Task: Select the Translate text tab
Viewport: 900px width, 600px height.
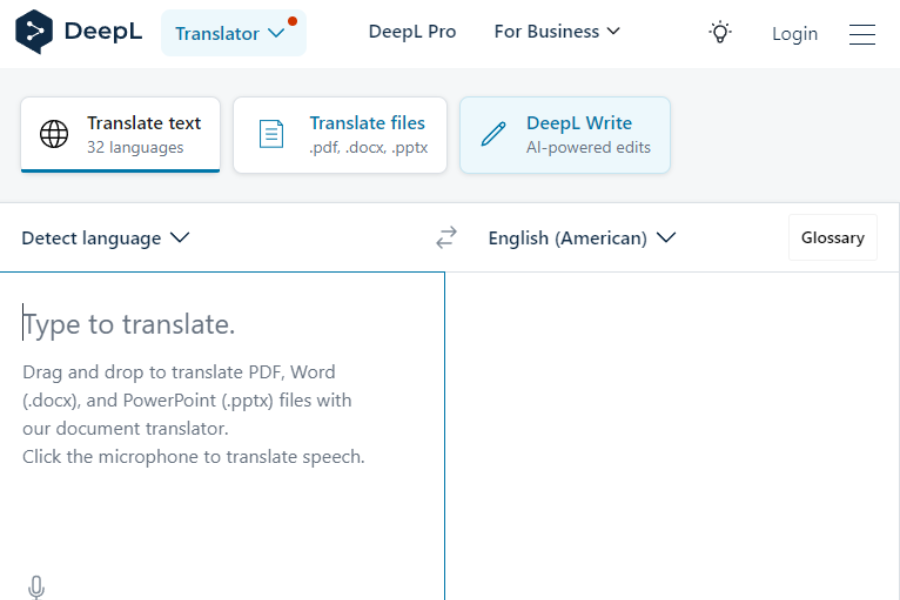Action: pyautogui.click(x=120, y=134)
